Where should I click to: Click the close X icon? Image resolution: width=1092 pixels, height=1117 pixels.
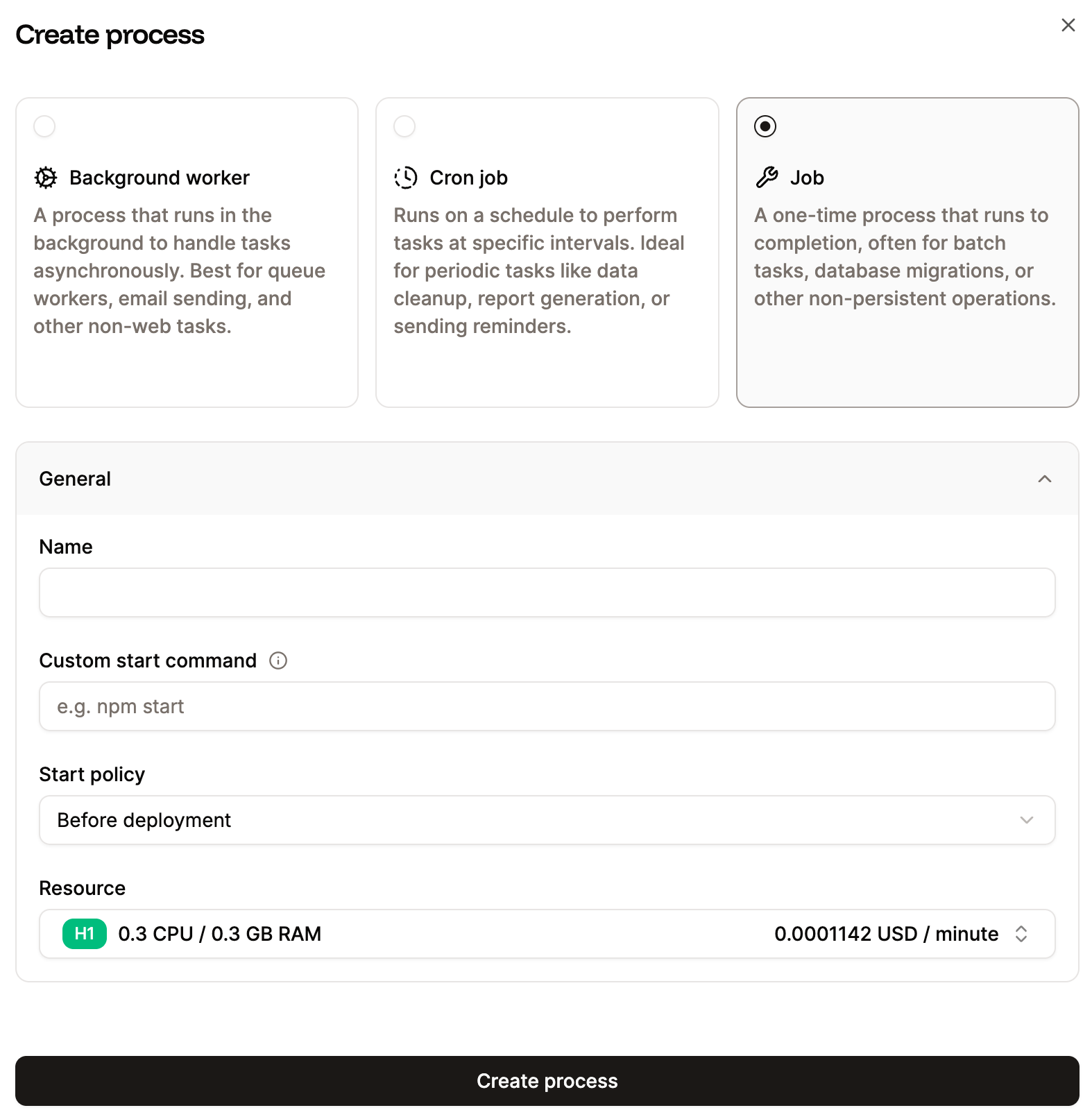click(x=1068, y=25)
